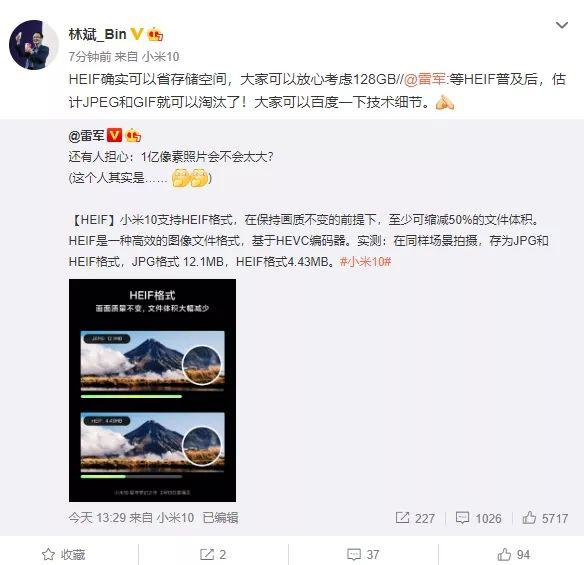Open 林斌_Bin's profile avatar
This screenshot has height=565, width=584.
coord(34,45)
